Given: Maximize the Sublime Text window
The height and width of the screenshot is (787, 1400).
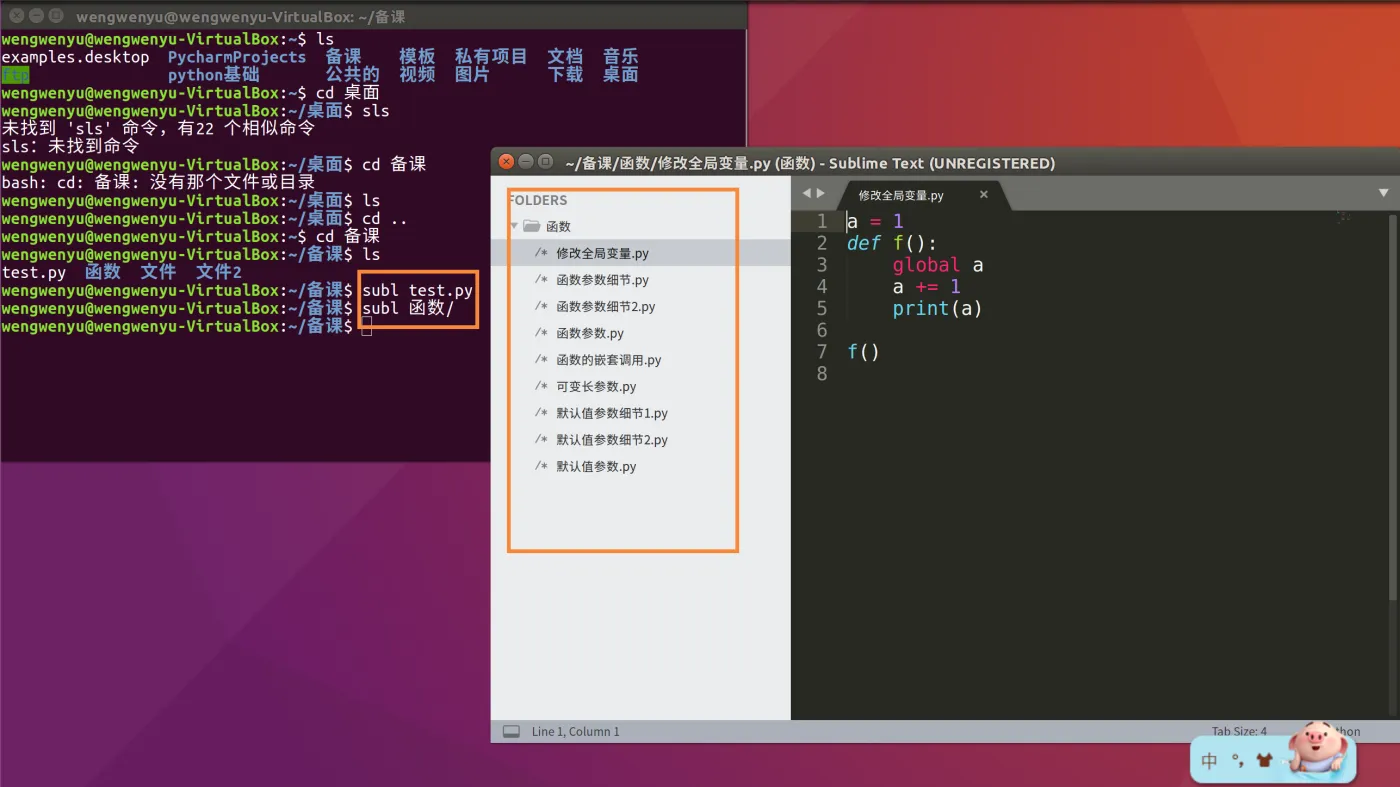Looking at the screenshot, I should [x=545, y=162].
